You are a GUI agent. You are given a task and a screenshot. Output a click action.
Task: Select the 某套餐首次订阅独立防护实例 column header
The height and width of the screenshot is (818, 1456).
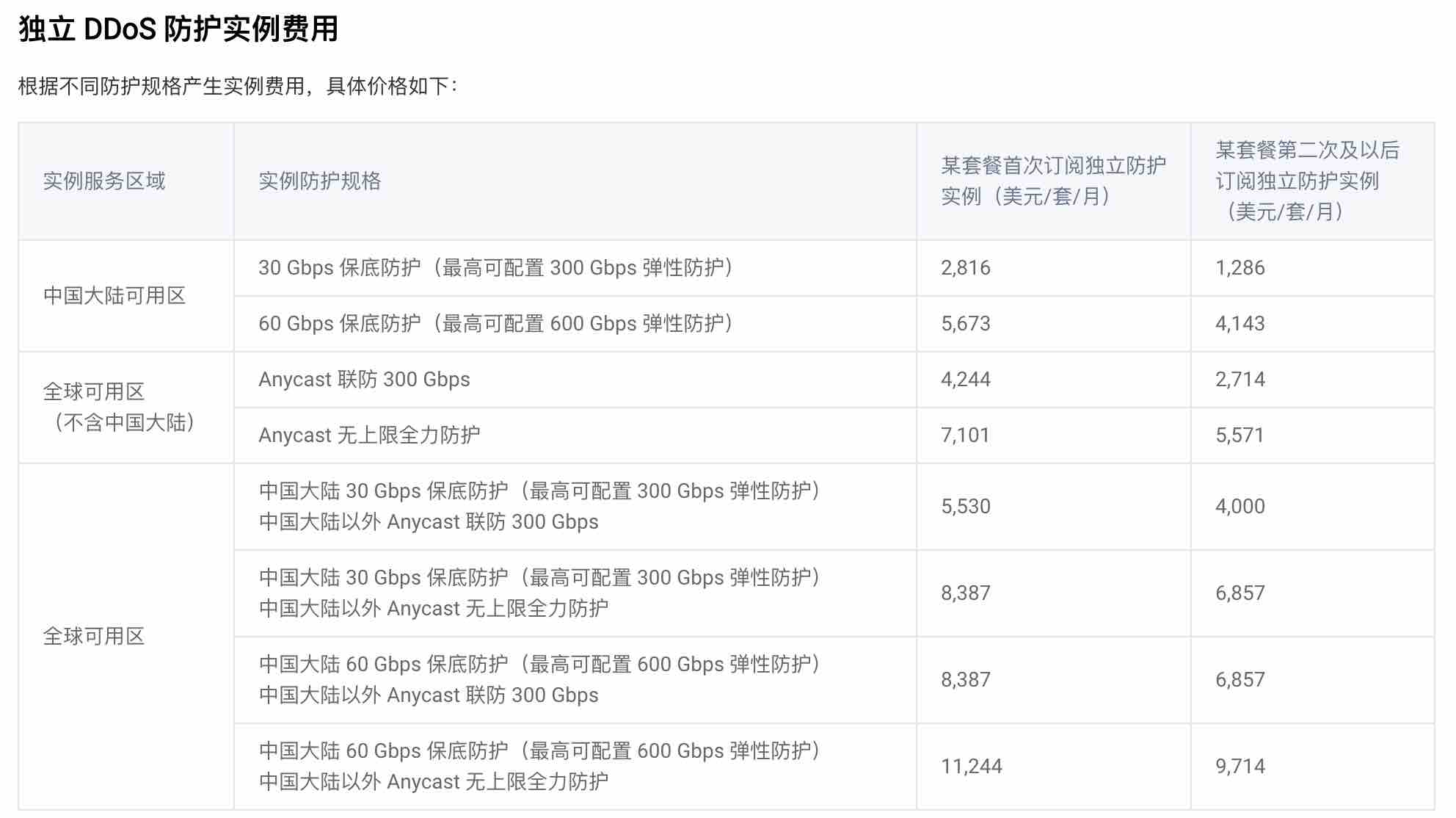point(1053,181)
